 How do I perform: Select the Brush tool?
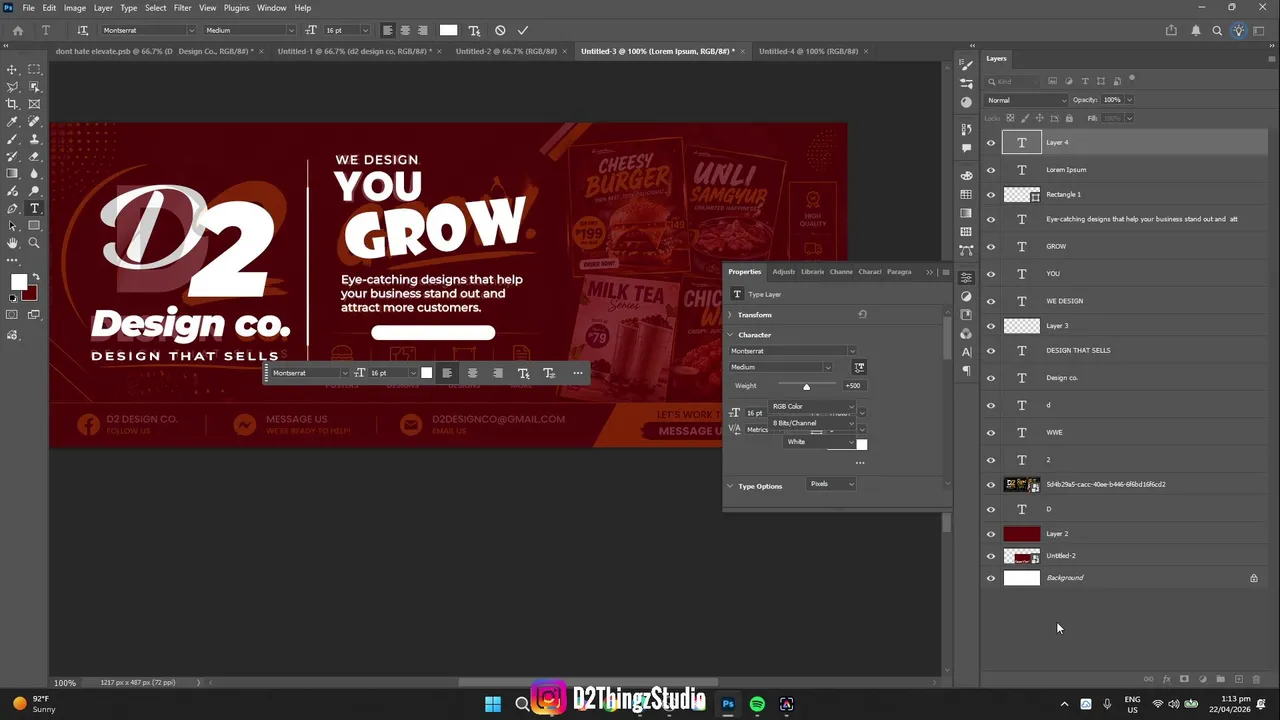coord(12,139)
